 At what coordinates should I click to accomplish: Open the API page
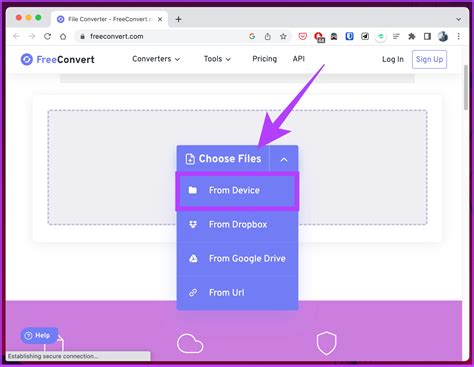point(299,59)
